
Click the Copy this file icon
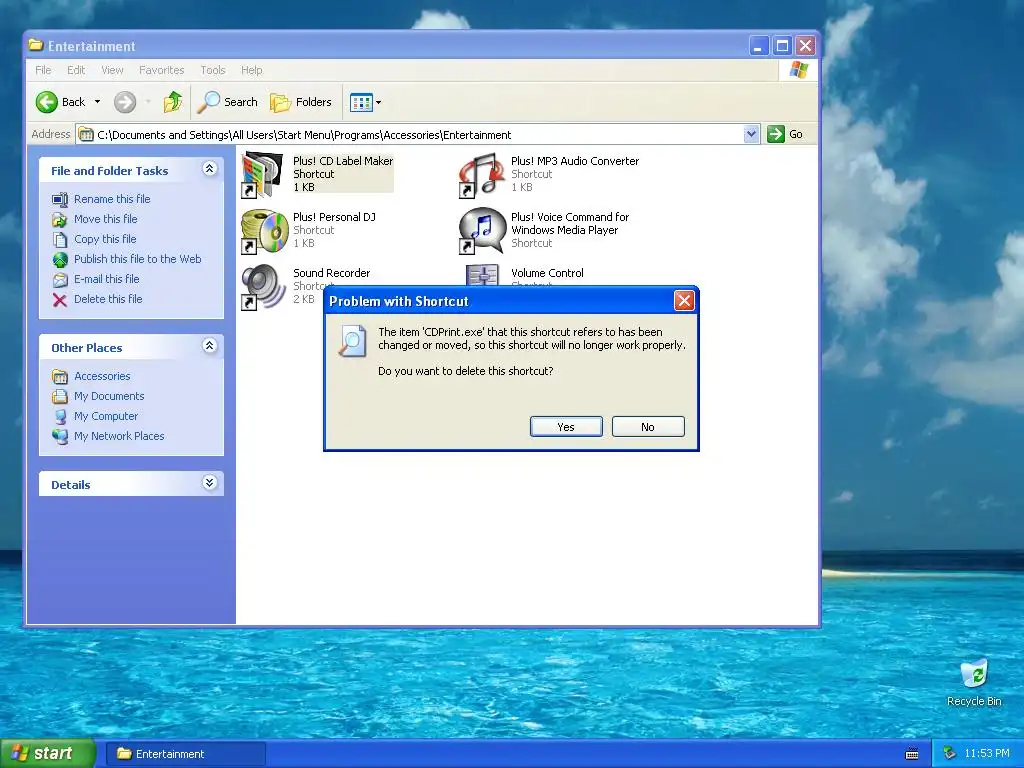[59, 240]
